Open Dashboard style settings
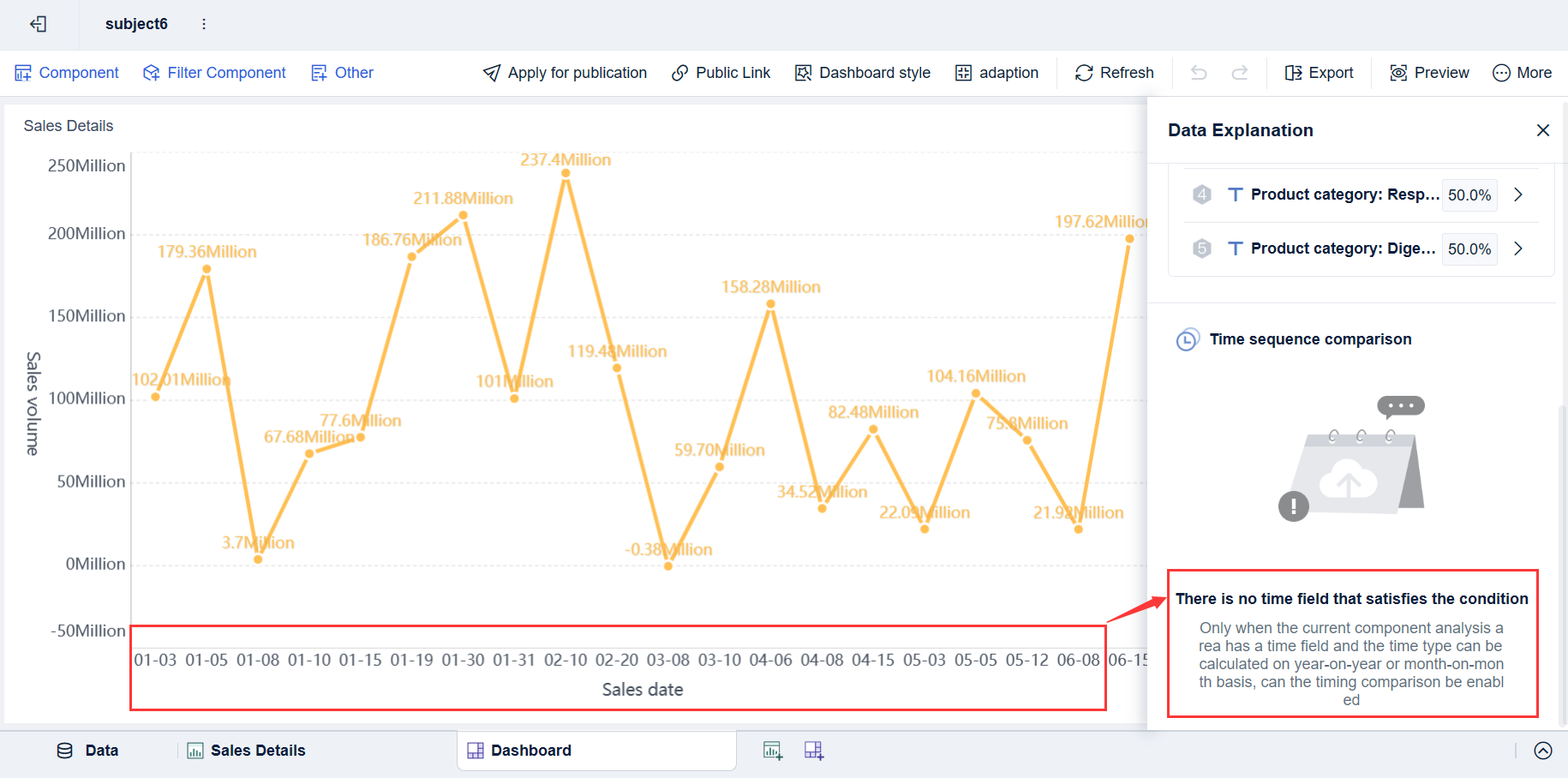Viewport: 1568px width, 778px height. (x=863, y=73)
